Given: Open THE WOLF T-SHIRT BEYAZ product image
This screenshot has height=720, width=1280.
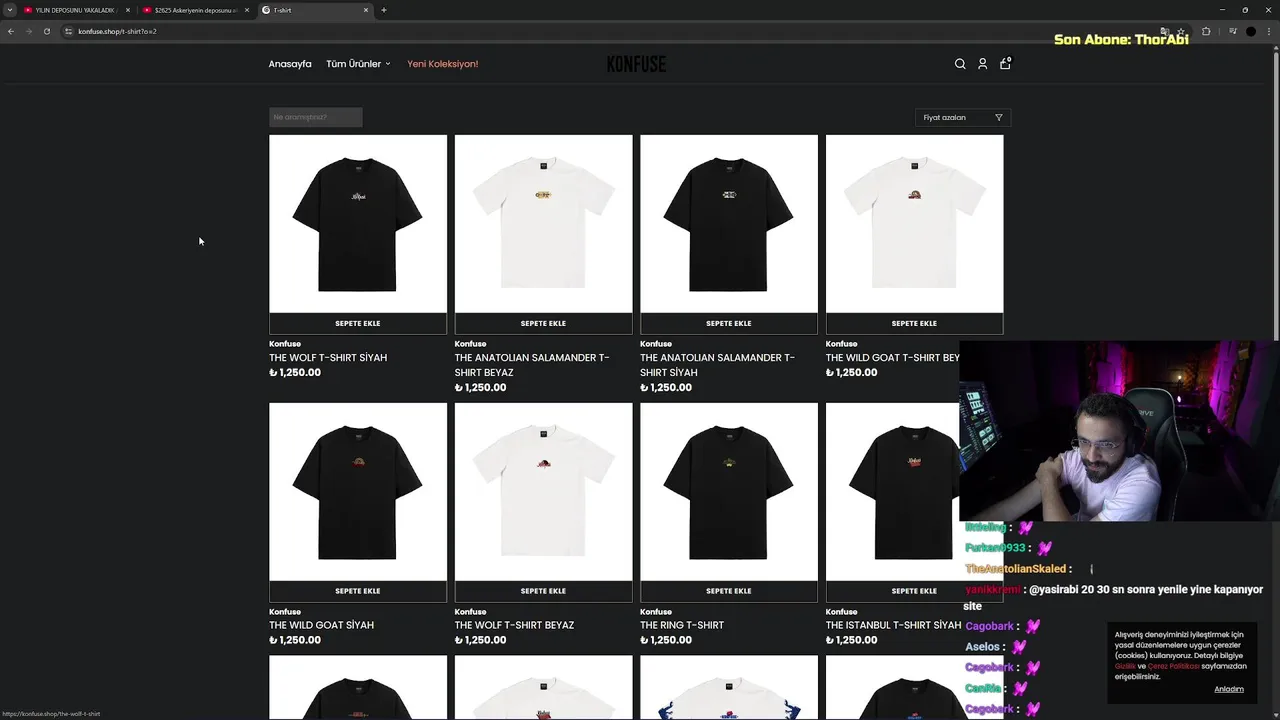Looking at the screenshot, I should (543, 492).
